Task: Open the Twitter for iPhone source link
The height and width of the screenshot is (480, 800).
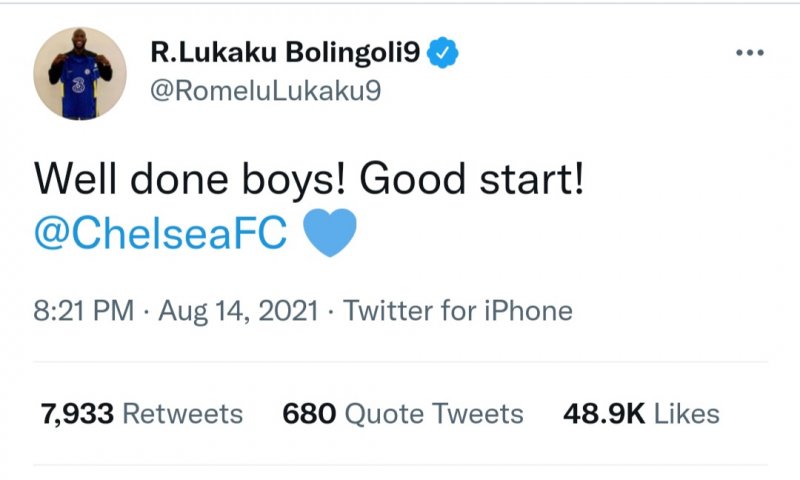Action: click(458, 311)
